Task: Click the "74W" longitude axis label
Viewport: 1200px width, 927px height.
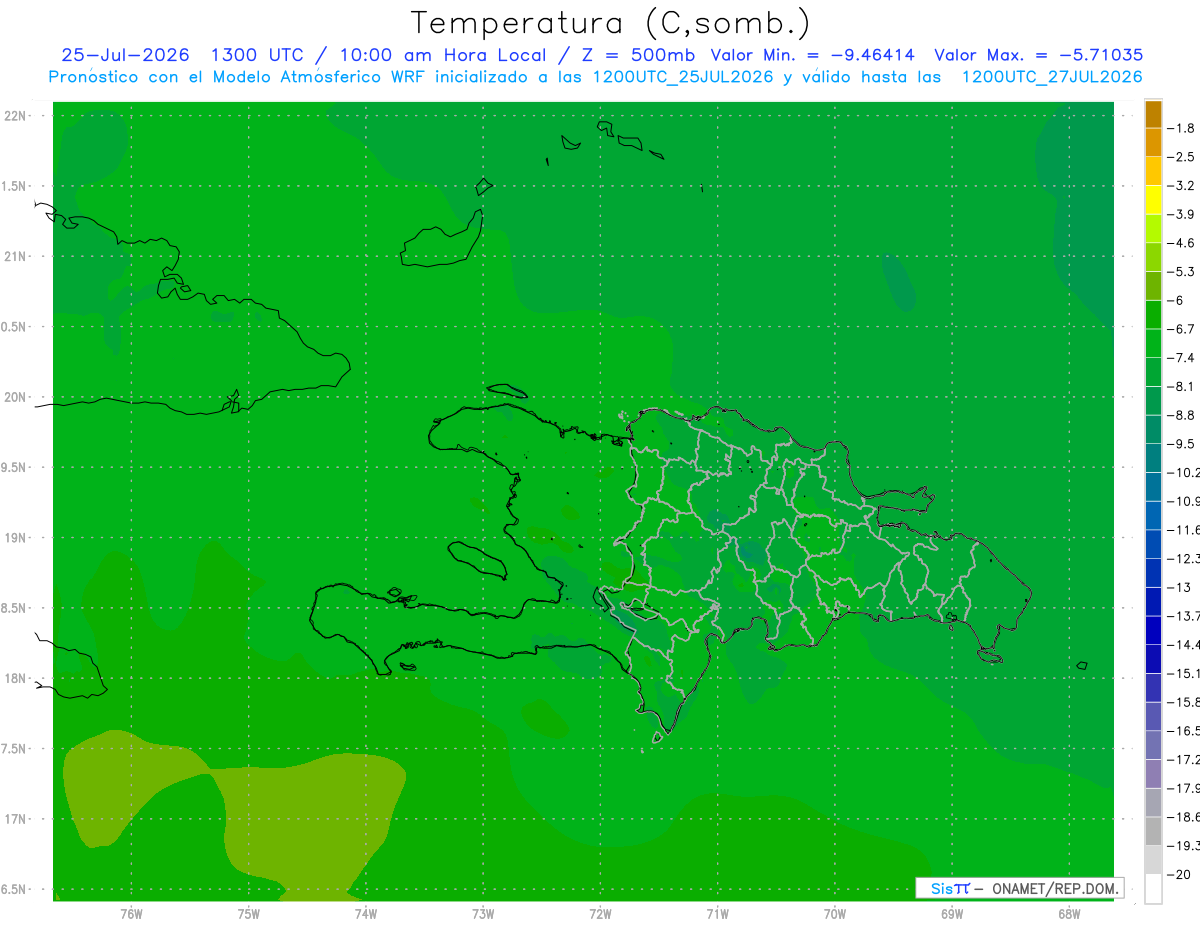Action: [366, 913]
